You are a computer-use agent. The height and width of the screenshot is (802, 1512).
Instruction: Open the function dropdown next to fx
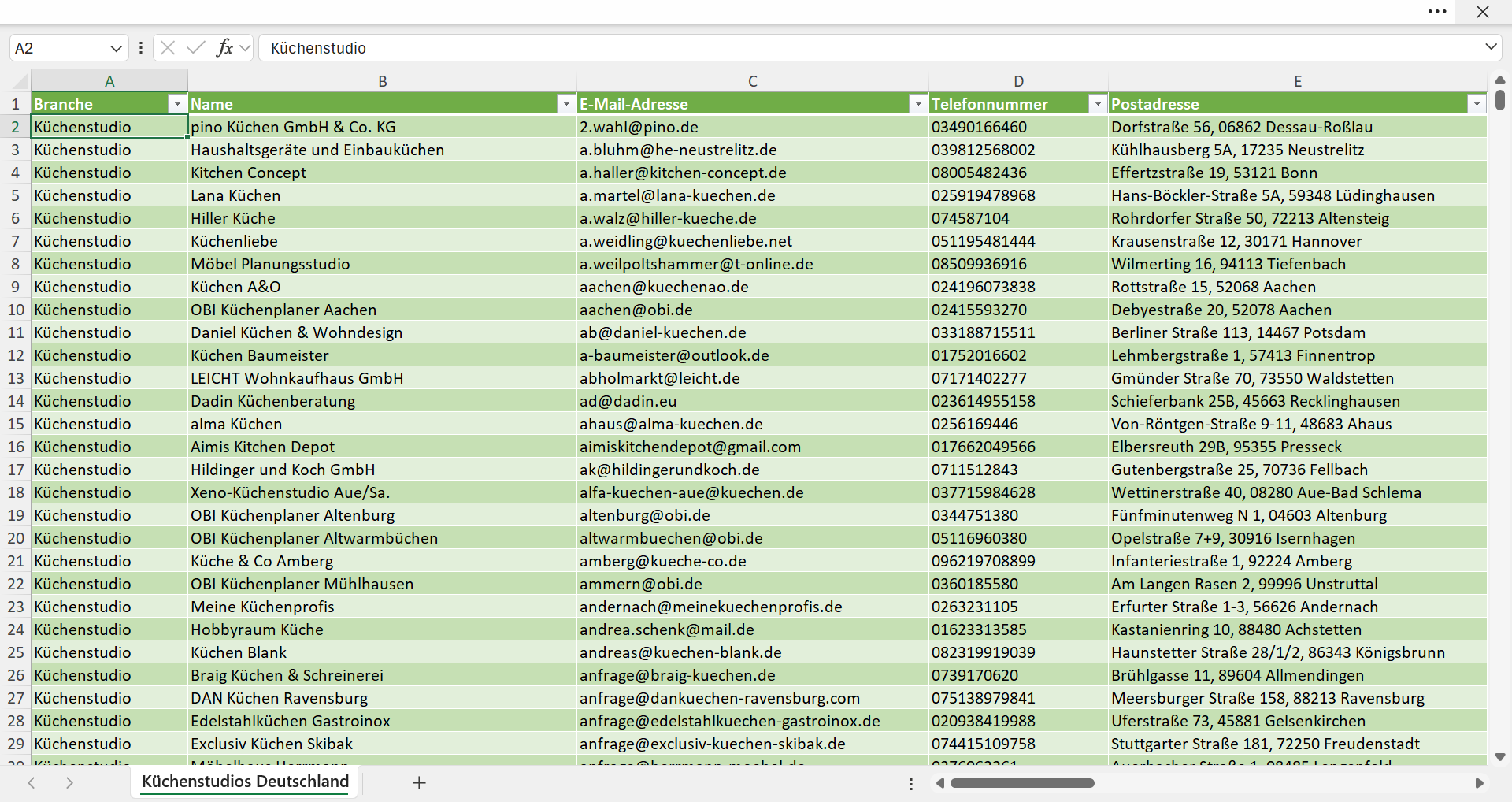click(245, 48)
